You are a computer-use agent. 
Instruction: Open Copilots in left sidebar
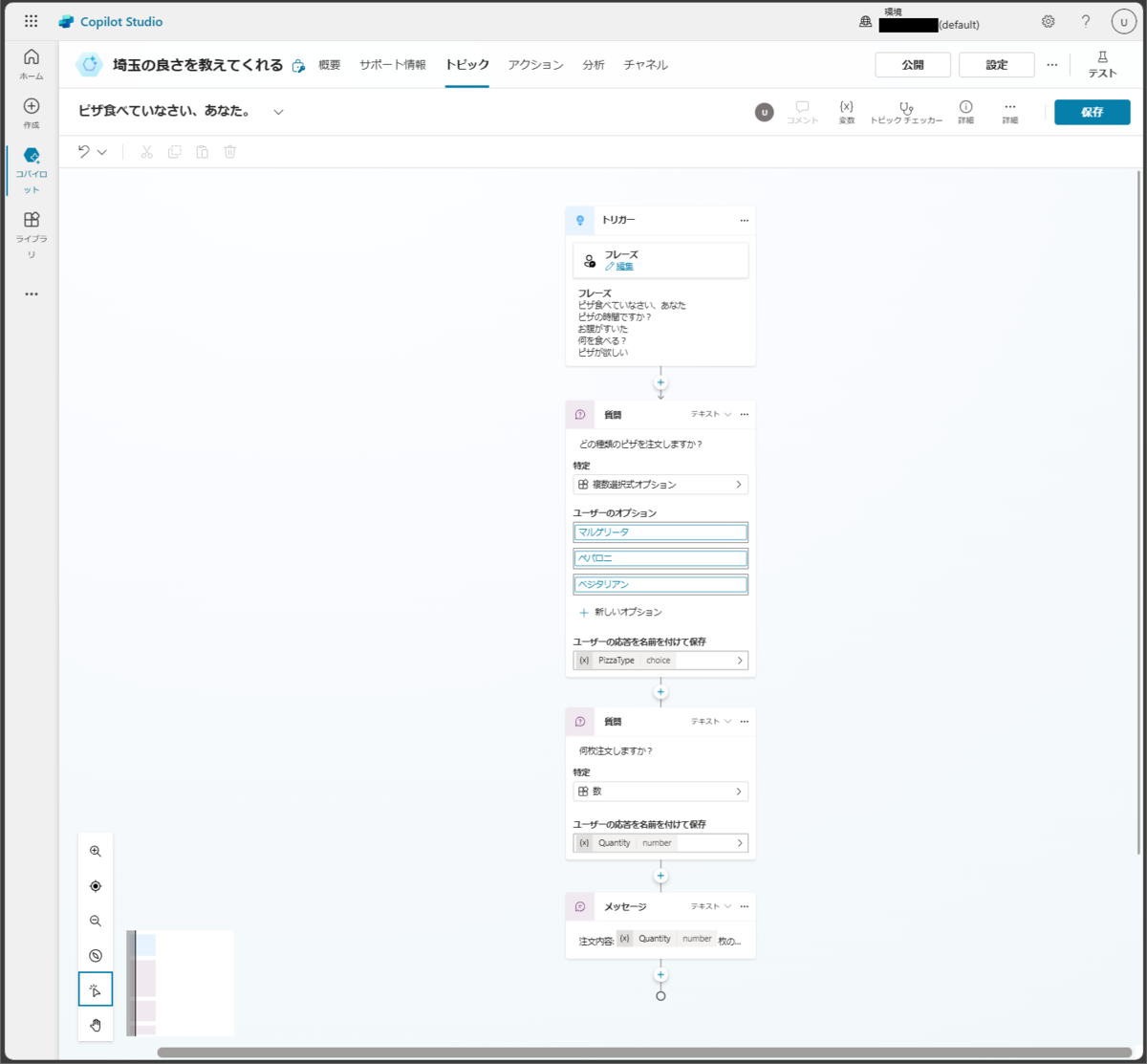pyautogui.click(x=32, y=170)
